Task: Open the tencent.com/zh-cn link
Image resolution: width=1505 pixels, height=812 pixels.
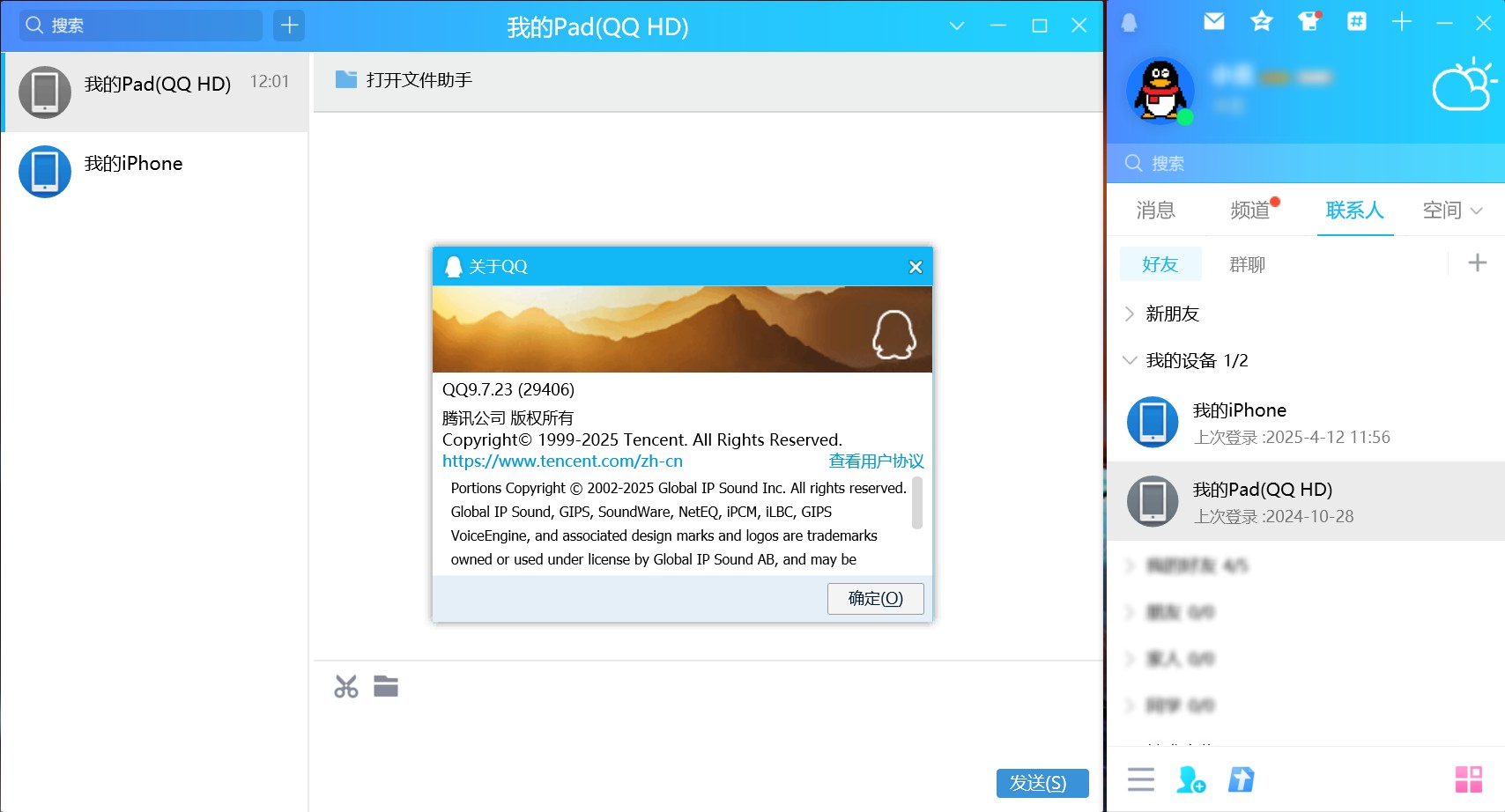Action: click(562, 461)
